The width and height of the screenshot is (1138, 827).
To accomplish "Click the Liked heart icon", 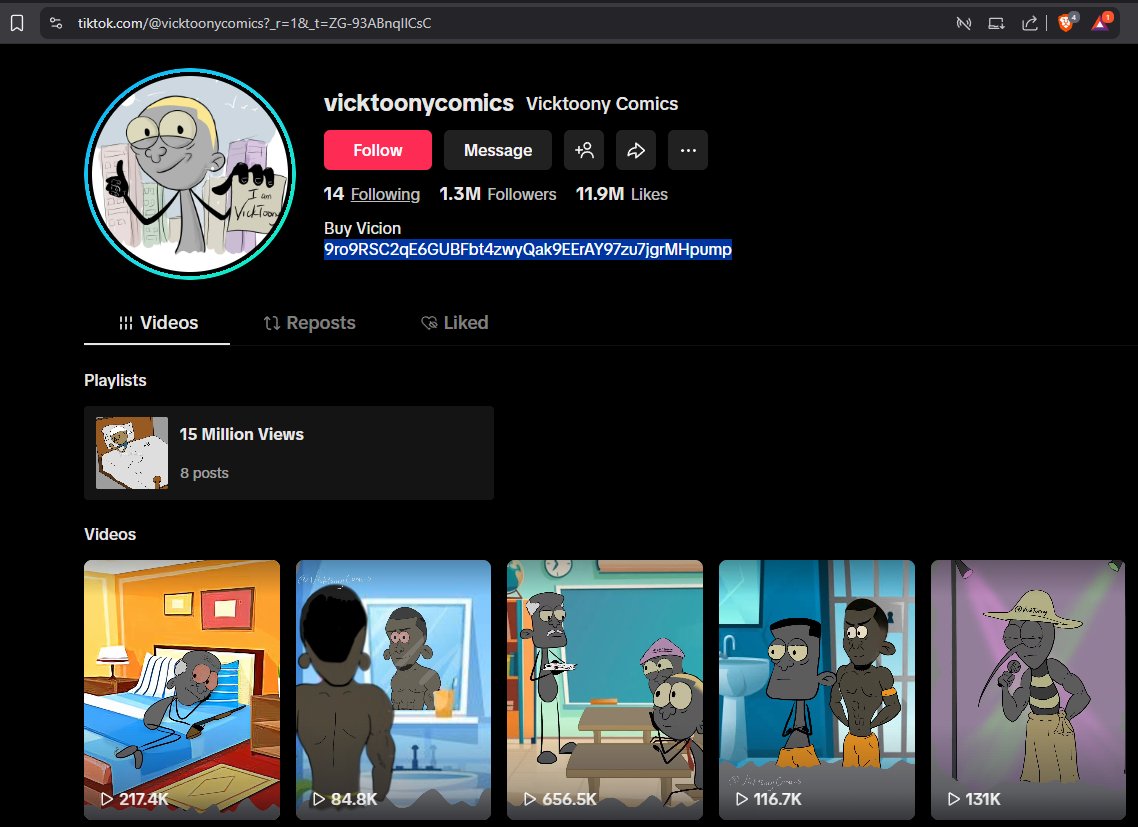I will pyautogui.click(x=429, y=323).
